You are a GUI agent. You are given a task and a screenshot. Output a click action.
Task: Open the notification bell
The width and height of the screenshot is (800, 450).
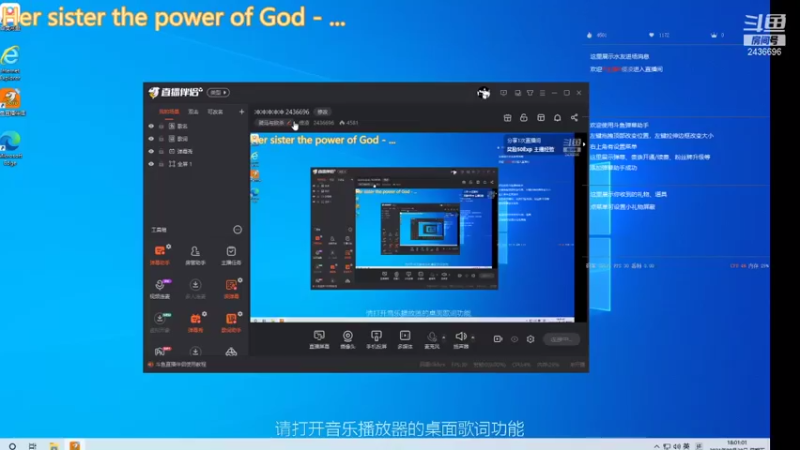[x=557, y=118]
